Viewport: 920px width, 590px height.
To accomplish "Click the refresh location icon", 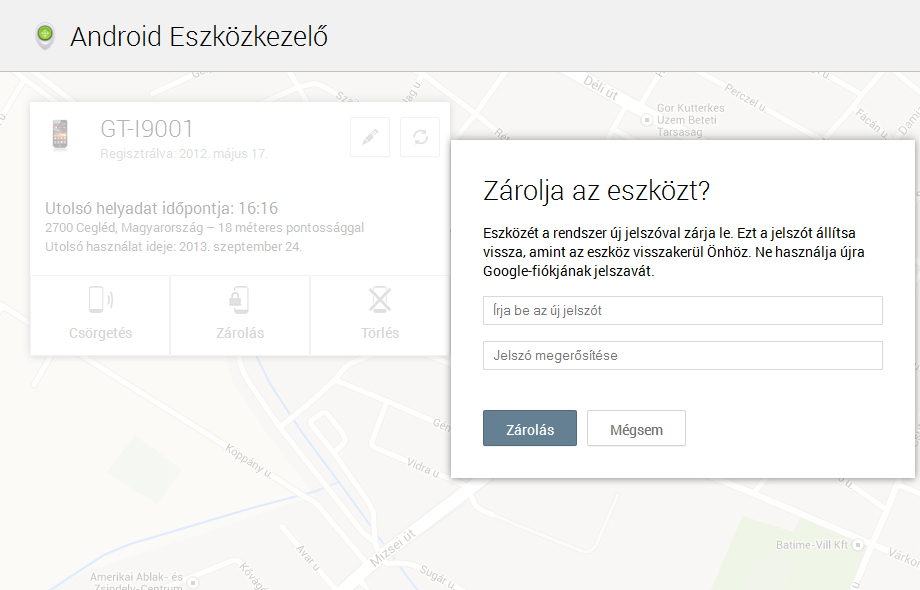I will [x=420, y=137].
